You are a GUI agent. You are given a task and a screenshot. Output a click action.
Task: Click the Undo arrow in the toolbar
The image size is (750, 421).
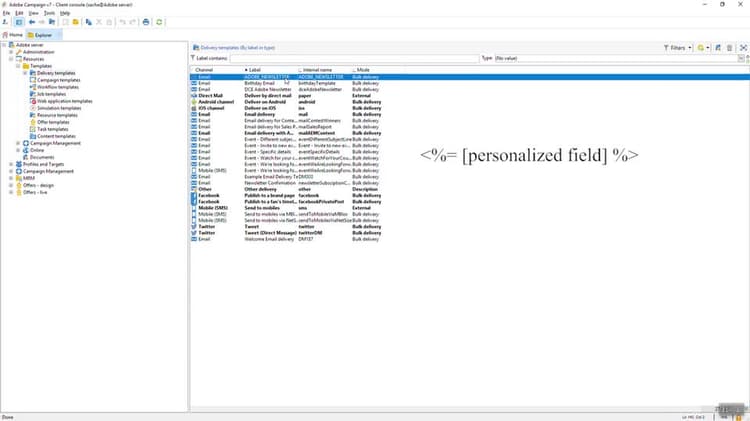[122, 22]
